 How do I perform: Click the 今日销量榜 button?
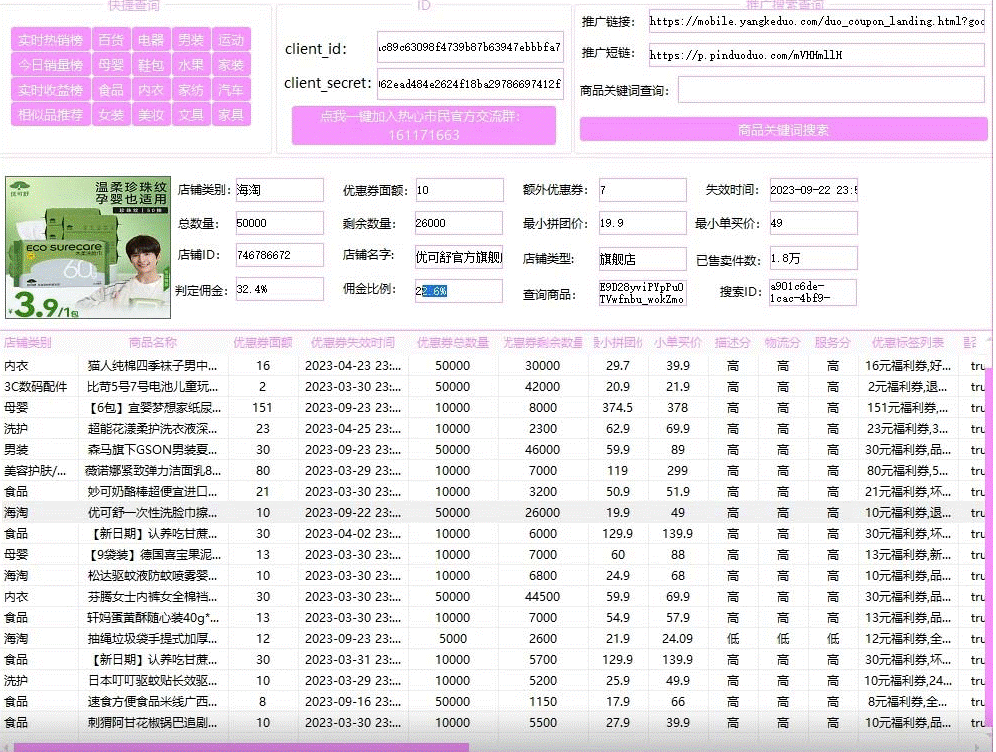(50, 65)
